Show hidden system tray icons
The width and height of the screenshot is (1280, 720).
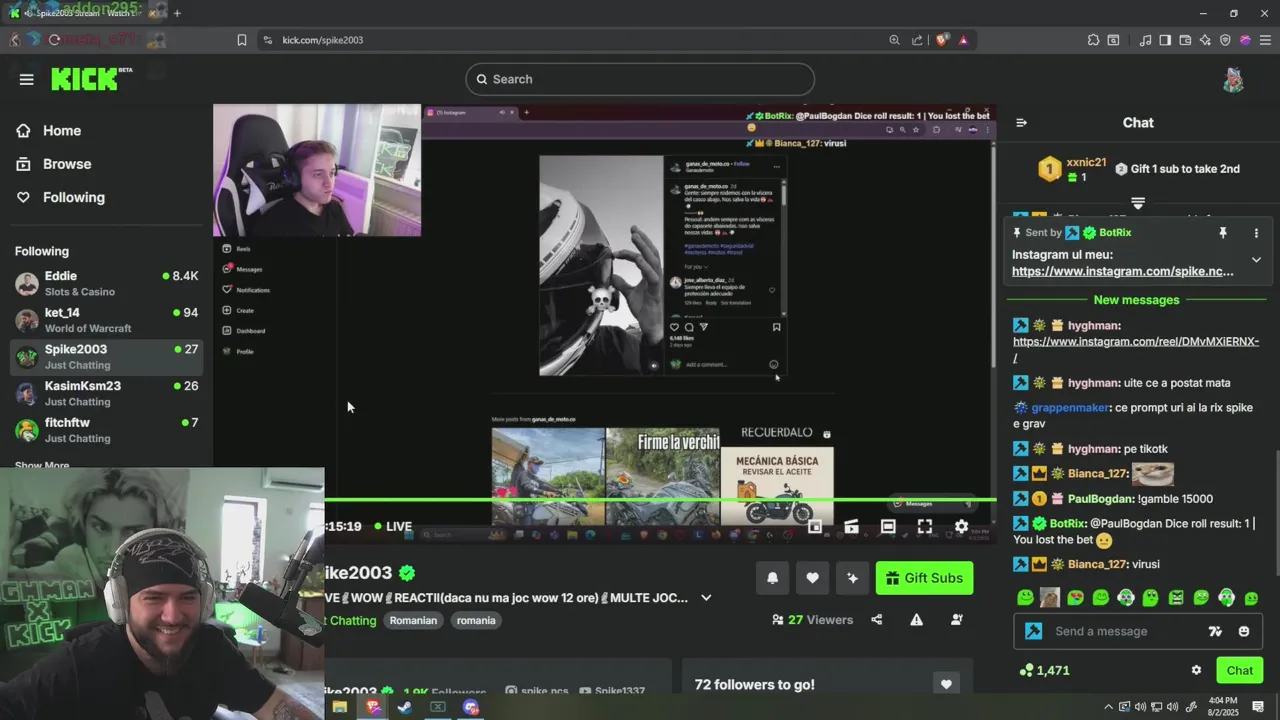pyautogui.click(x=1110, y=707)
